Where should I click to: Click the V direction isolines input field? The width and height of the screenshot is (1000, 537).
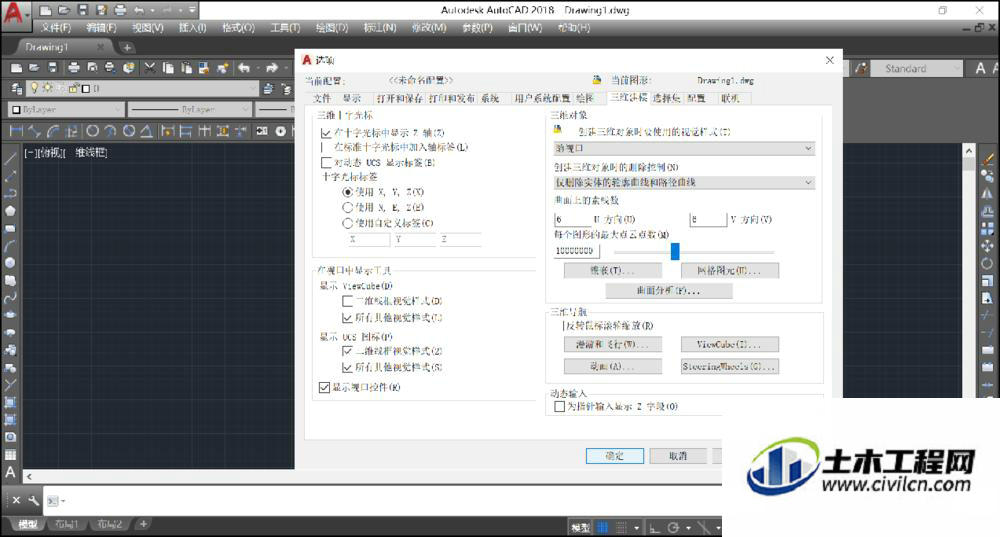click(x=708, y=219)
